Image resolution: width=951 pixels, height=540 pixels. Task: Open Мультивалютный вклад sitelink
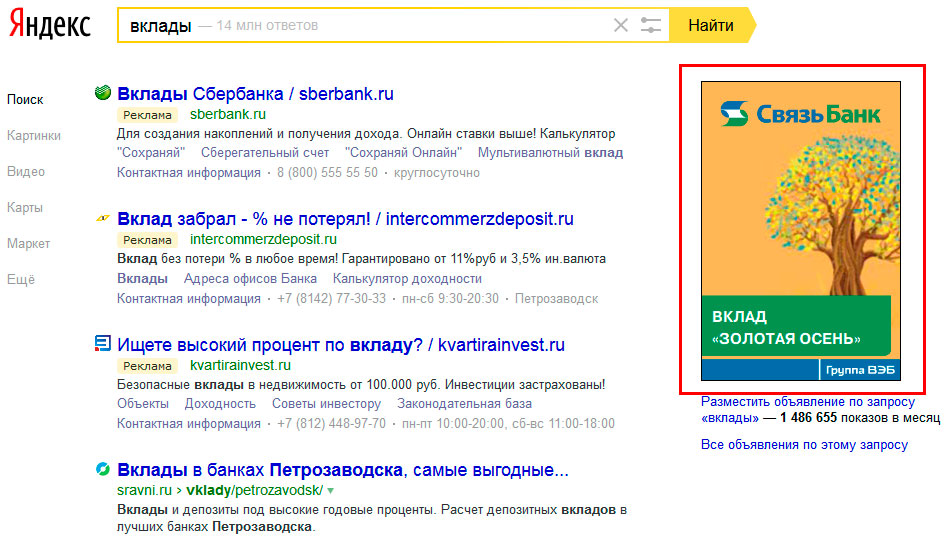(x=550, y=153)
